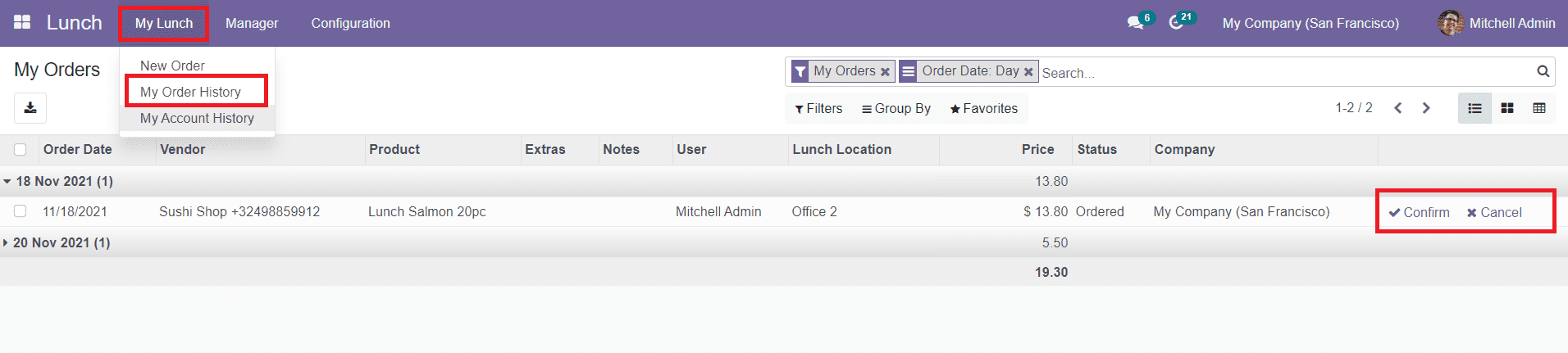Click the 1-2 / 2 pager counter
Screen dimensions: 1568x353
[1354, 108]
